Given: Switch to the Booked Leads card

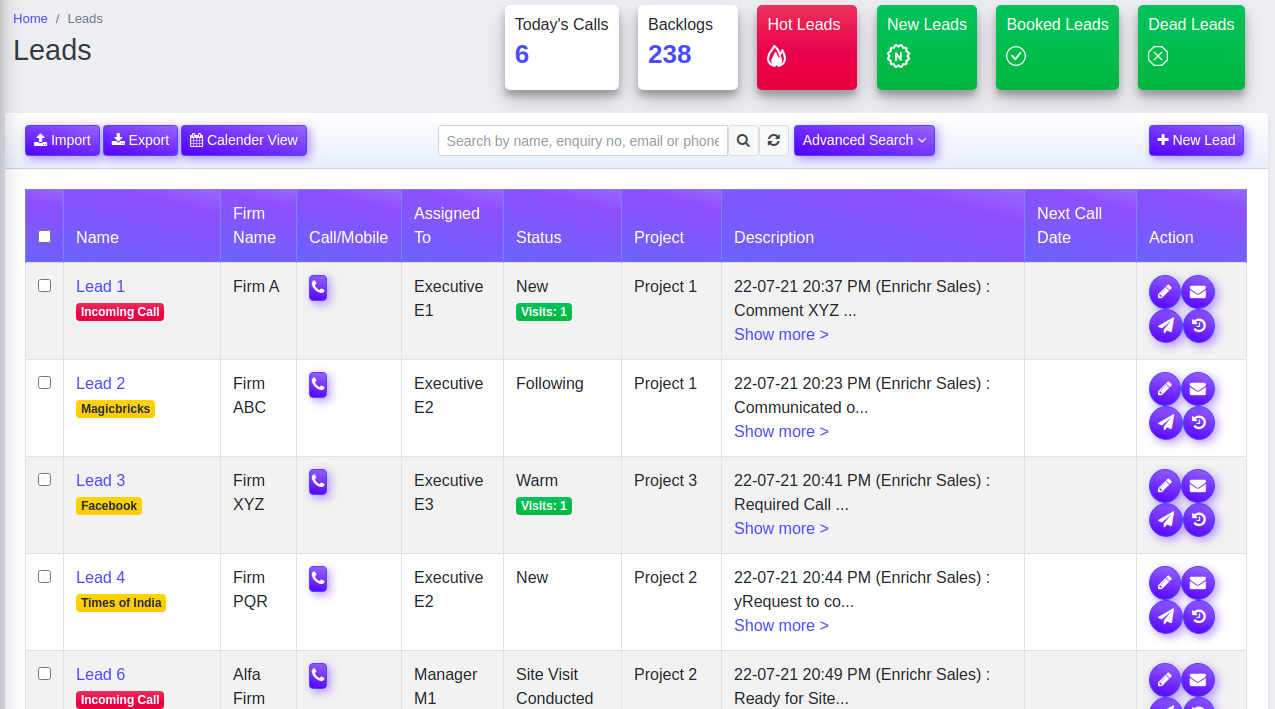Looking at the screenshot, I should tap(1056, 47).
